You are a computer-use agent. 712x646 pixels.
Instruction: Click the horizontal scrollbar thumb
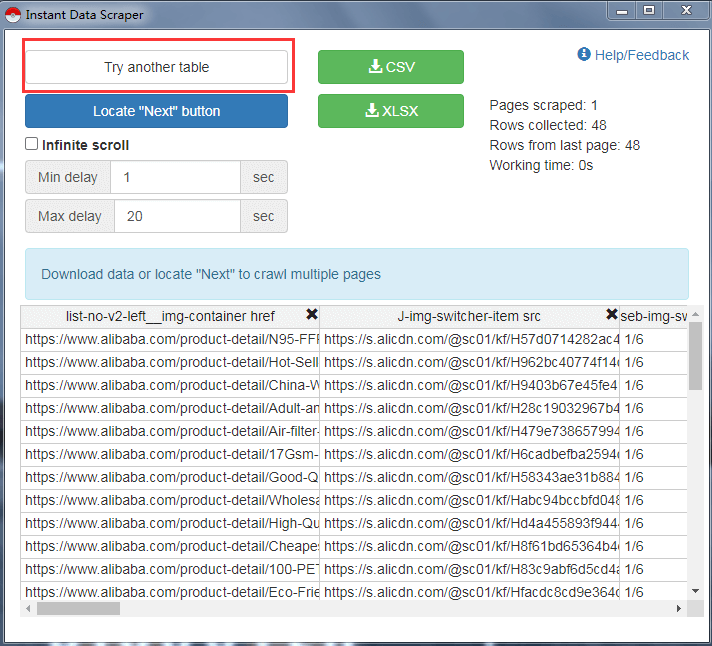tap(78, 608)
